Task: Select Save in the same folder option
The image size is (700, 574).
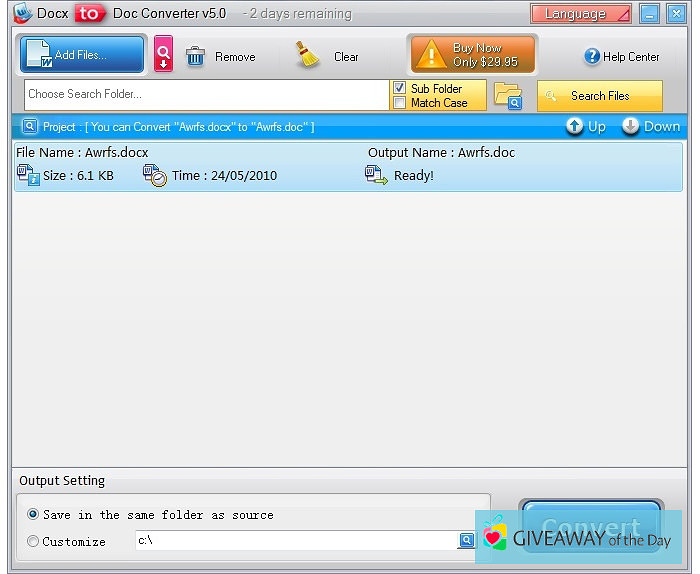Action: pyautogui.click(x=34, y=515)
